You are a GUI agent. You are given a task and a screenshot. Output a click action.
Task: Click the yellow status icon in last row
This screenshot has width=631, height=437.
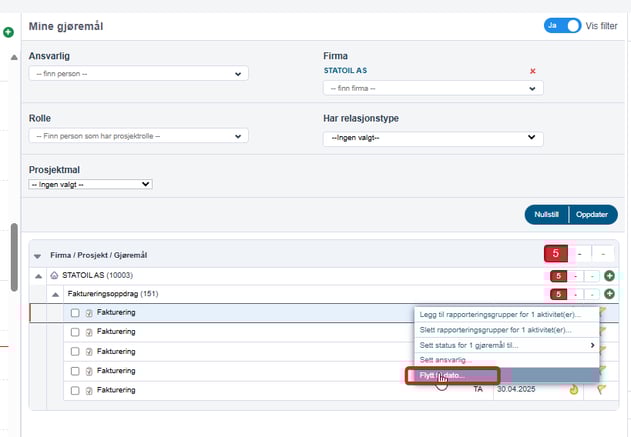tap(573, 389)
